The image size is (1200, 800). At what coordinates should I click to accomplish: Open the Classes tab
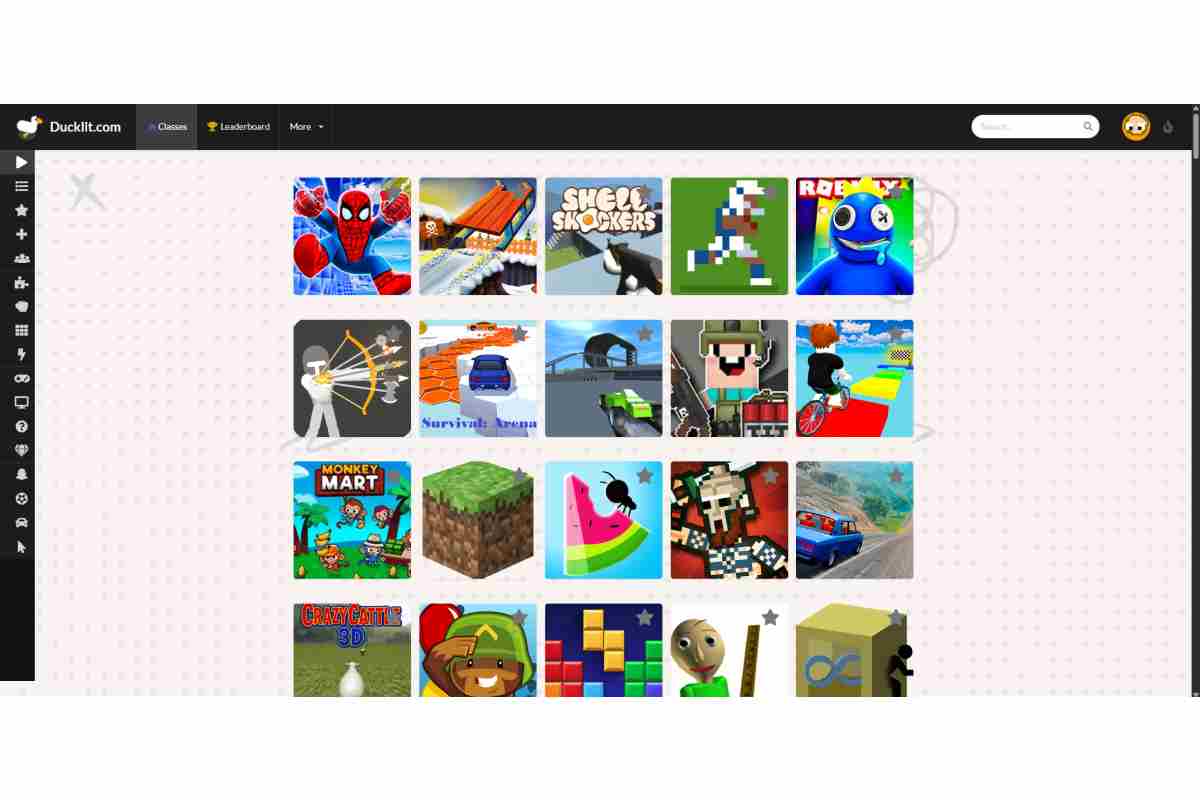pyautogui.click(x=167, y=127)
